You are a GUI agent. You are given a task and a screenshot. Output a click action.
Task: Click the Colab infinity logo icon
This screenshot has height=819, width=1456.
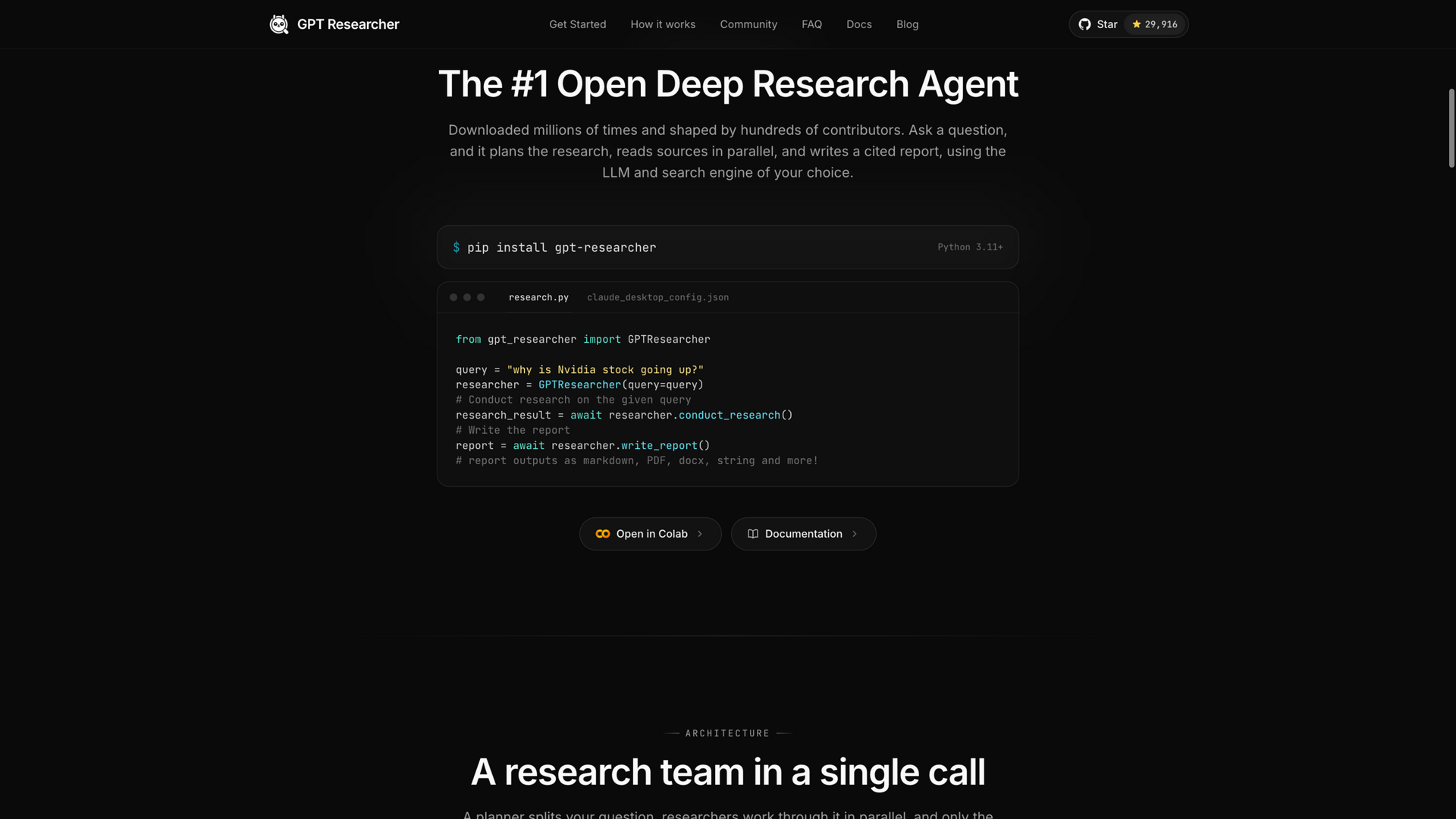603,534
